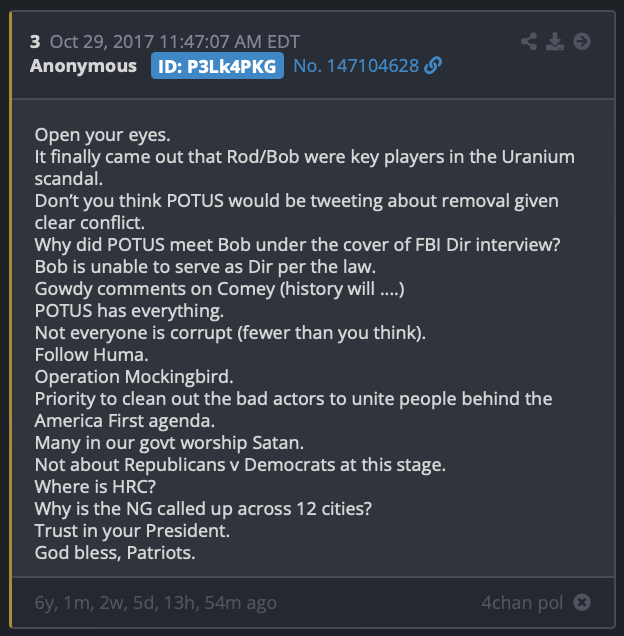Copy the permalink using the chain link icon
This screenshot has height=636, width=624.
click(x=433, y=66)
